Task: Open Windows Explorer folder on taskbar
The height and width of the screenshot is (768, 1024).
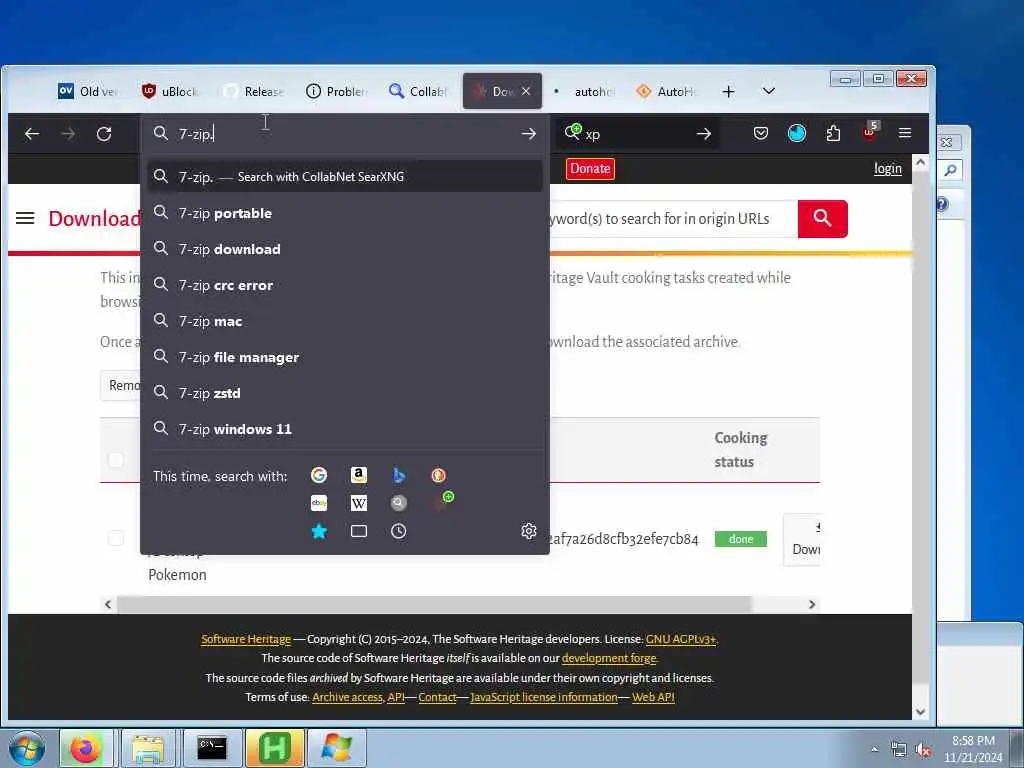Action: 148,748
